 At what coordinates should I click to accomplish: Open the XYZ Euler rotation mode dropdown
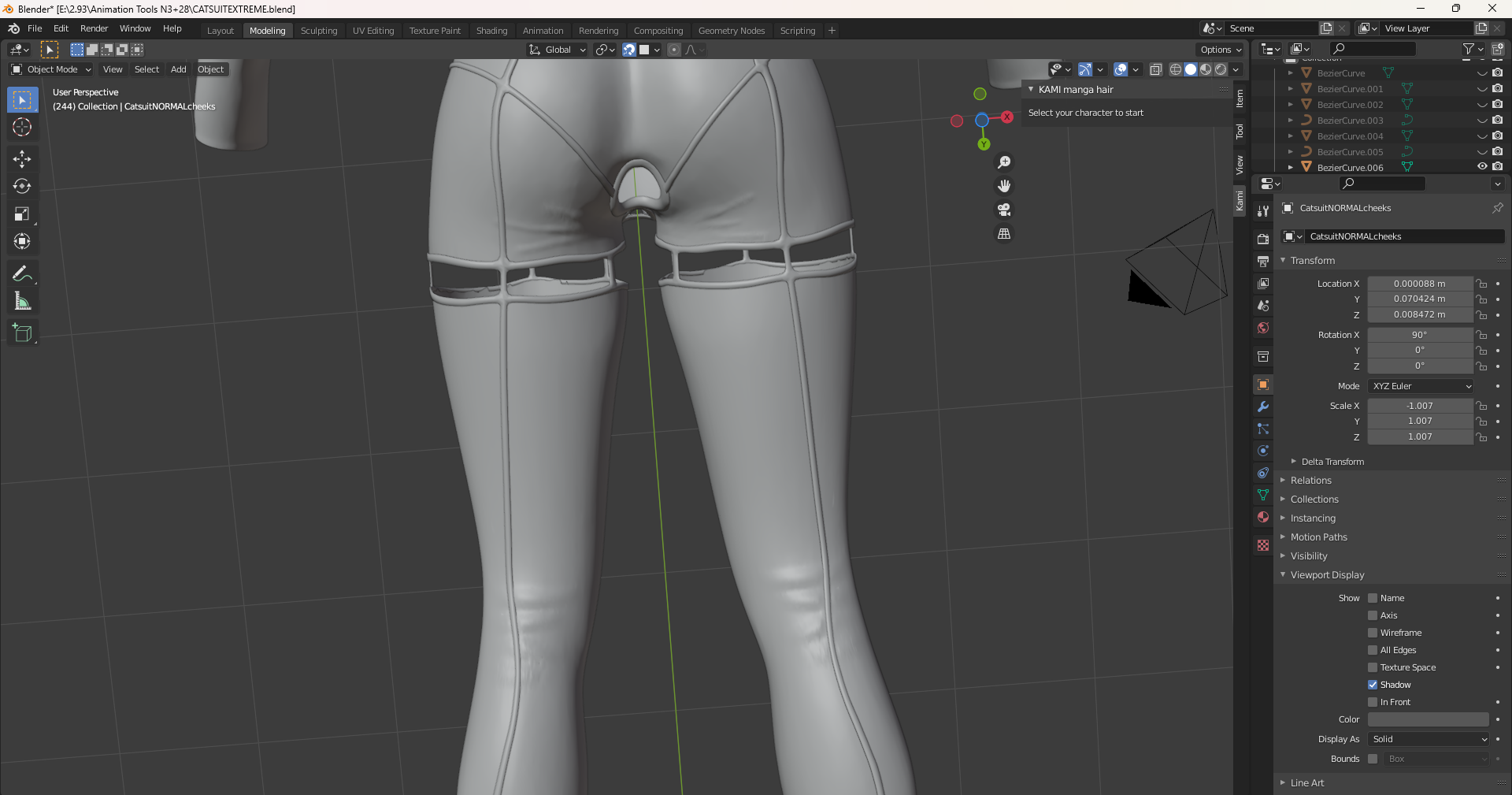pyautogui.click(x=1421, y=386)
